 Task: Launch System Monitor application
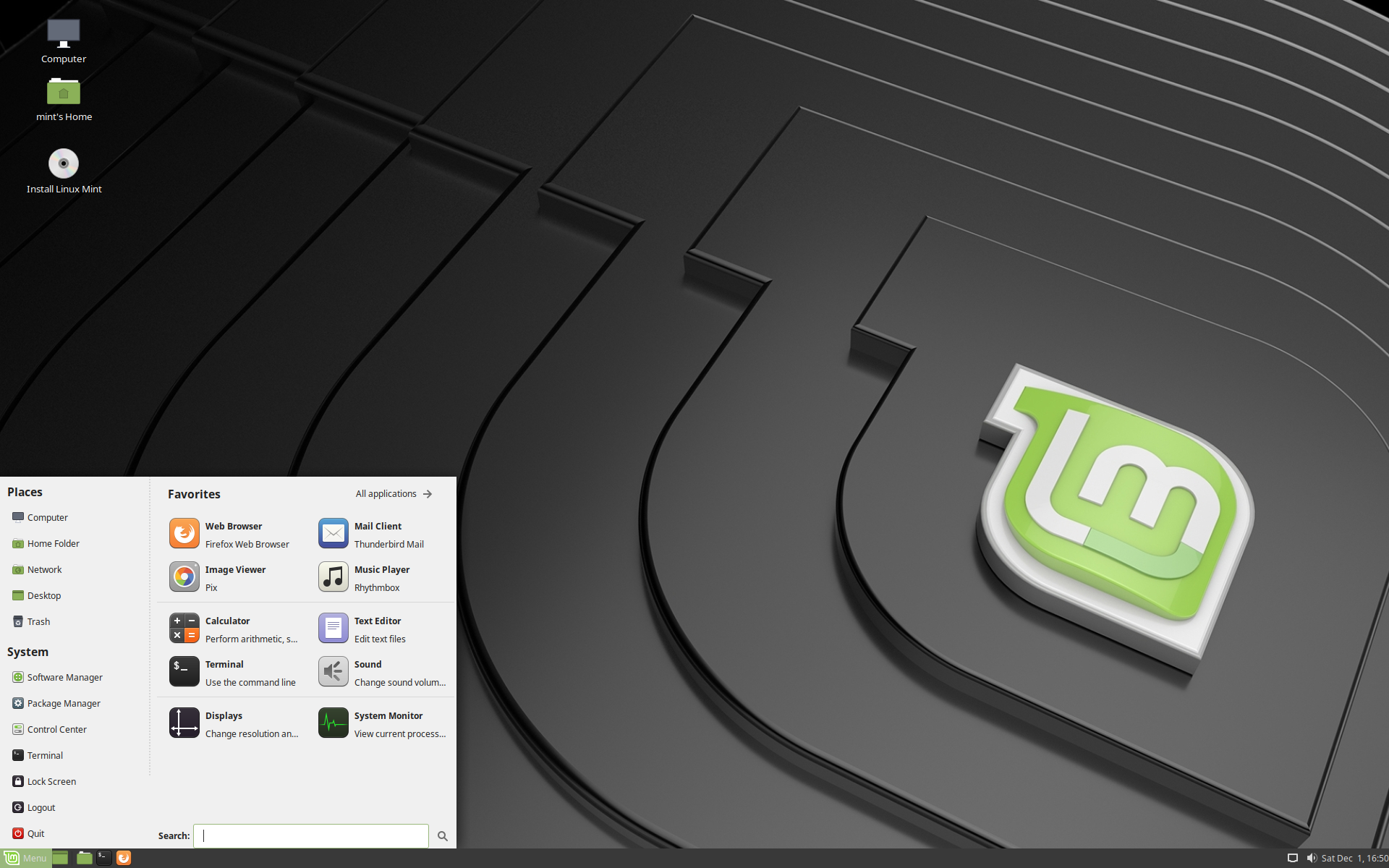[x=381, y=723]
